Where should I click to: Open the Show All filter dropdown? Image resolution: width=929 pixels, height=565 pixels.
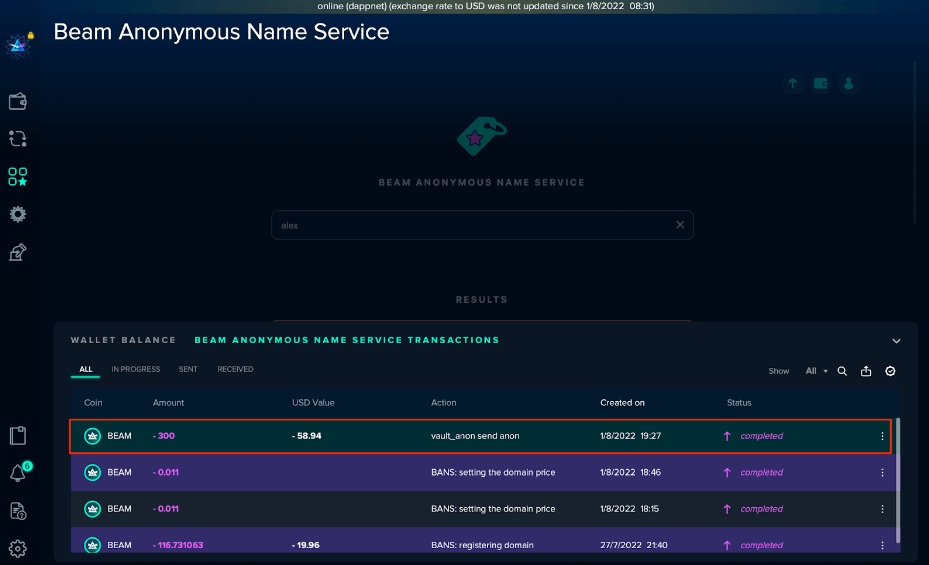[816, 371]
